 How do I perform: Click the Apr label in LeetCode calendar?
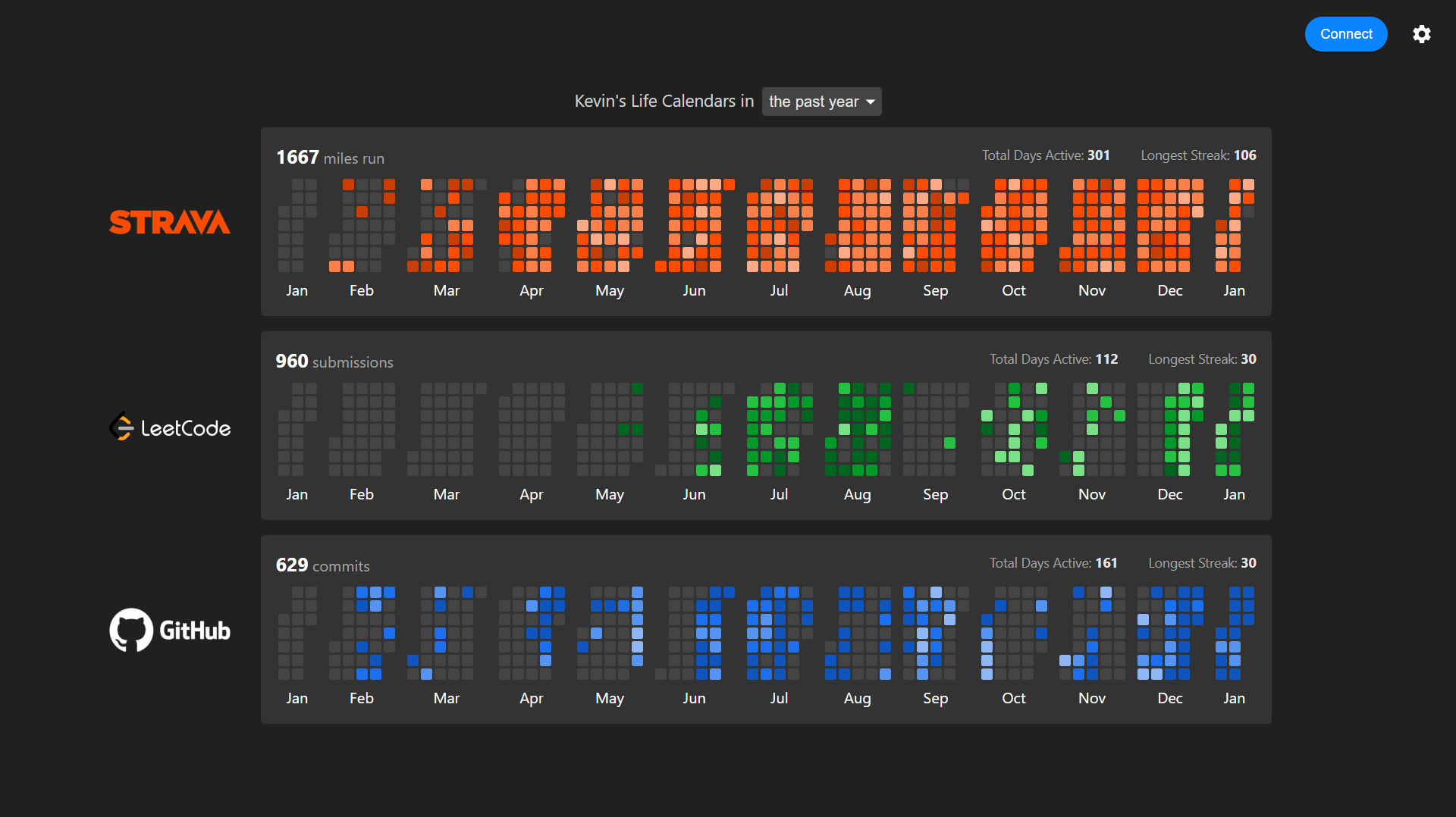pos(531,494)
